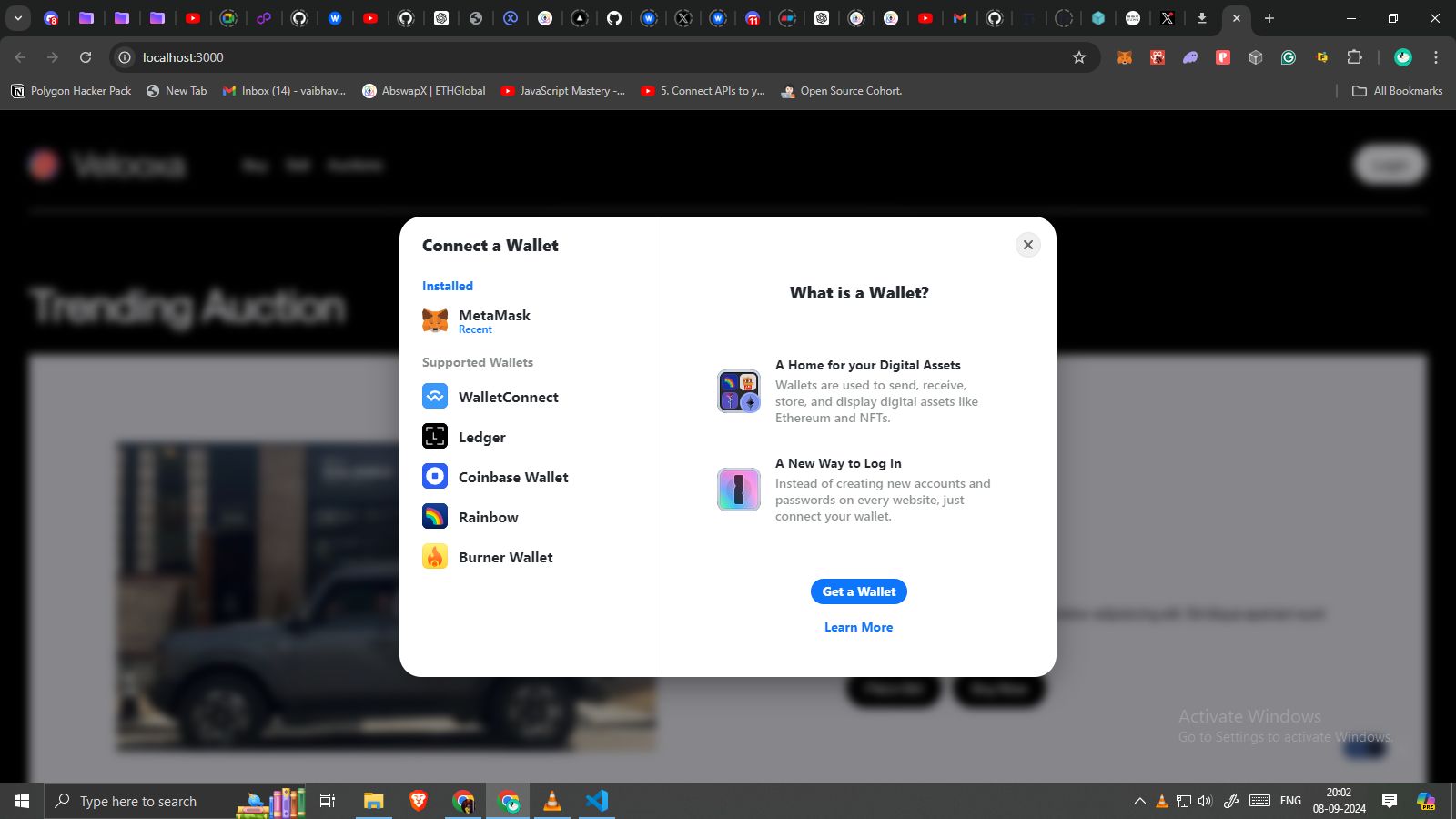Select Burner Wallet in the list
The width and height of the screenshot is (1456, 819).
[531, 557]
